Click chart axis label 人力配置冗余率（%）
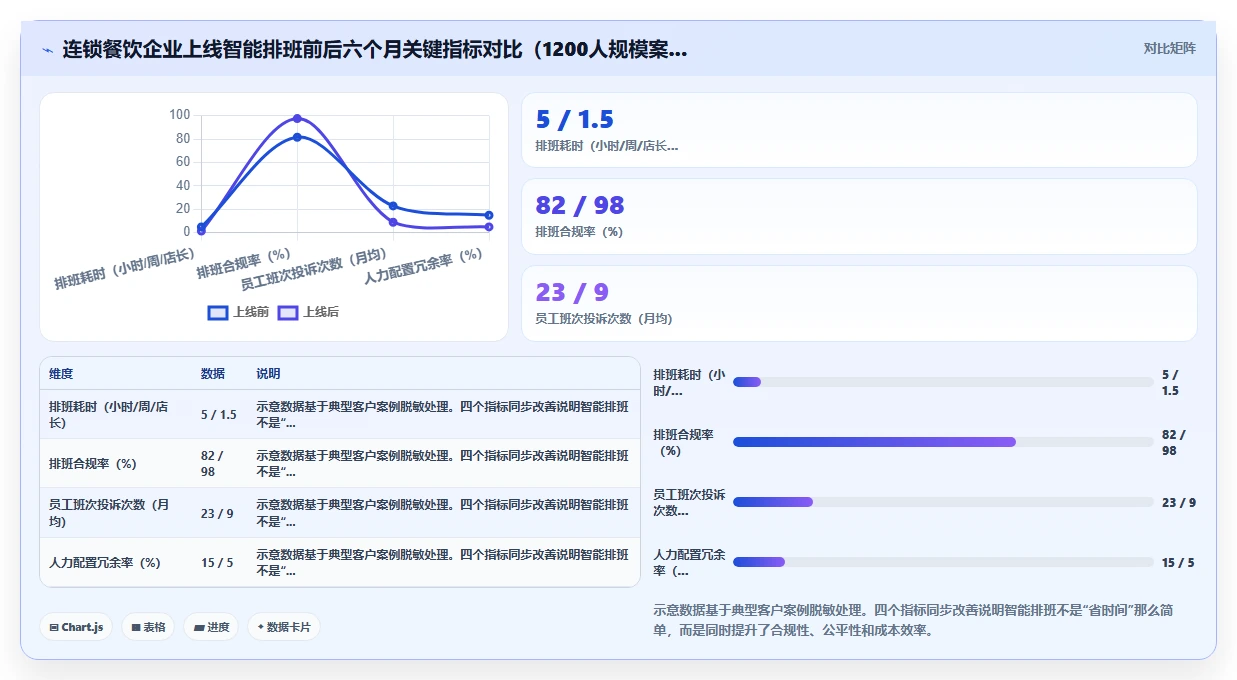This screenshot has width=1237, height=680. coord(424,266)
